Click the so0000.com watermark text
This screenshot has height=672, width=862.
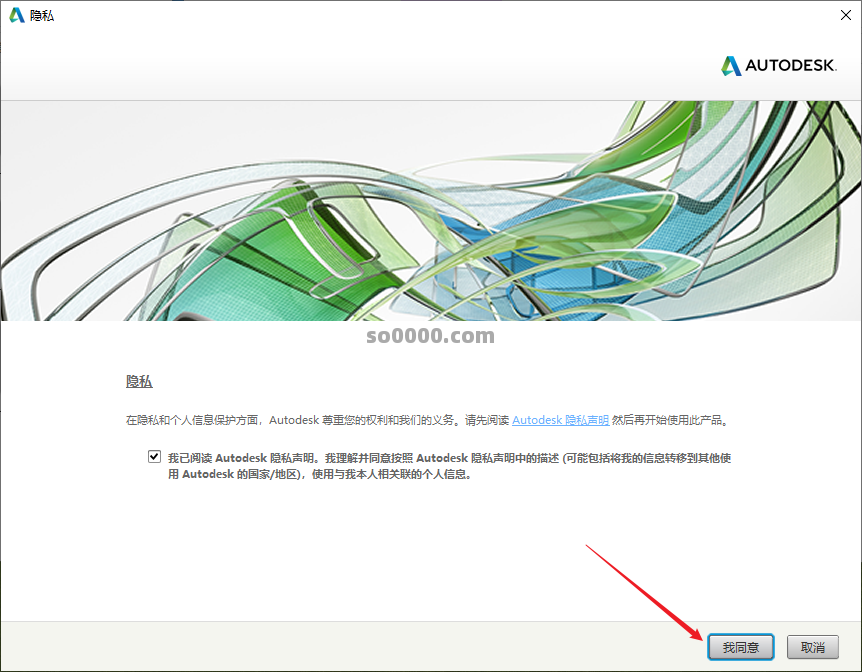point(430,336)
